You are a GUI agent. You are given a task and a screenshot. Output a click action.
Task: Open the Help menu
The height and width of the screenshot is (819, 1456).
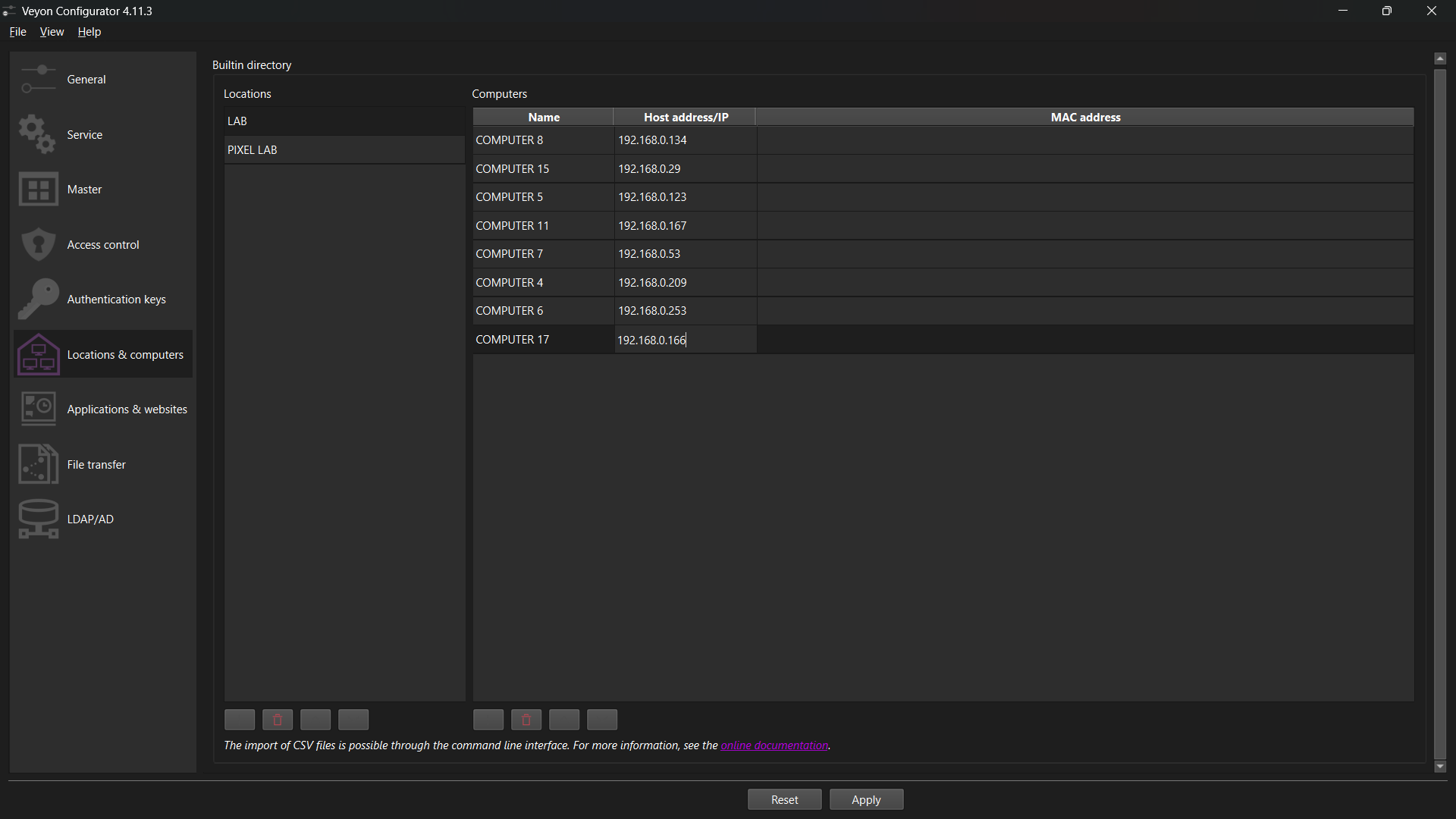[89, 32]
